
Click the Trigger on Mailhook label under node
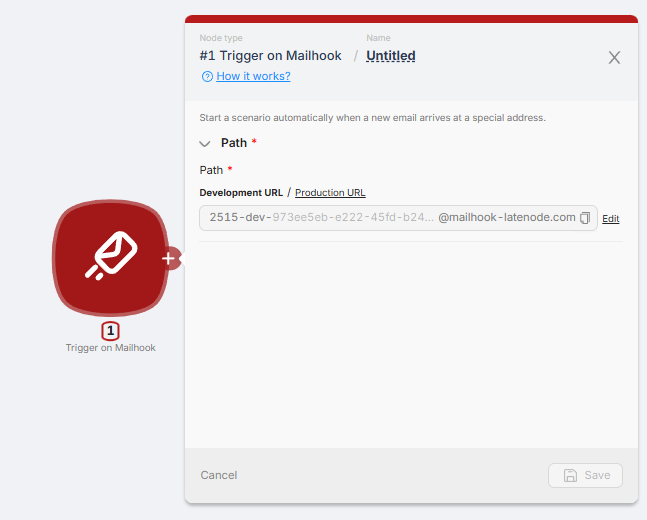111,348
